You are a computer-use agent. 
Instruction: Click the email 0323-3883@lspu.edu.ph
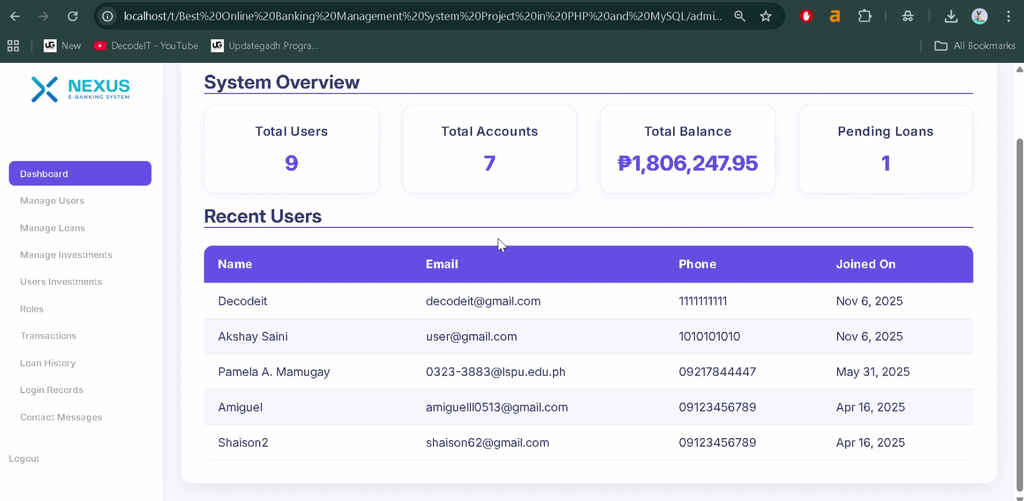tap(496, 372)
